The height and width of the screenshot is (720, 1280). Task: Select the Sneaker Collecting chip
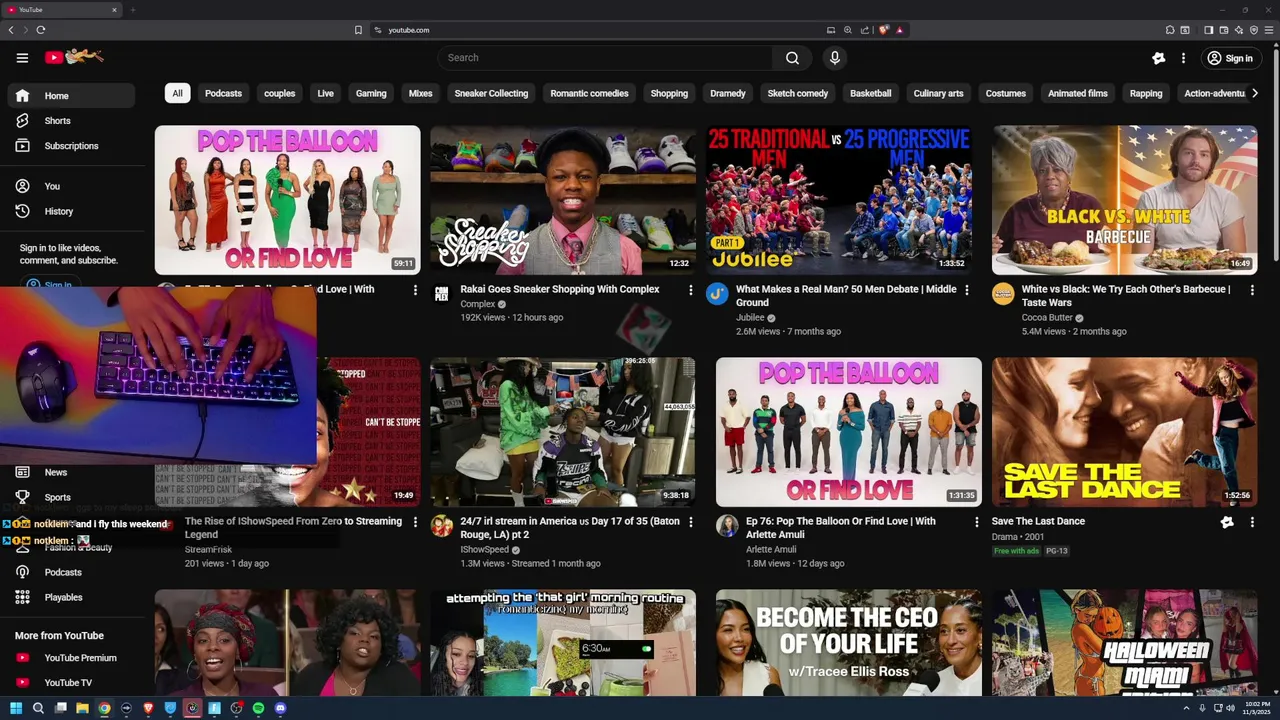pyautogui.click(x=491, y=94)
